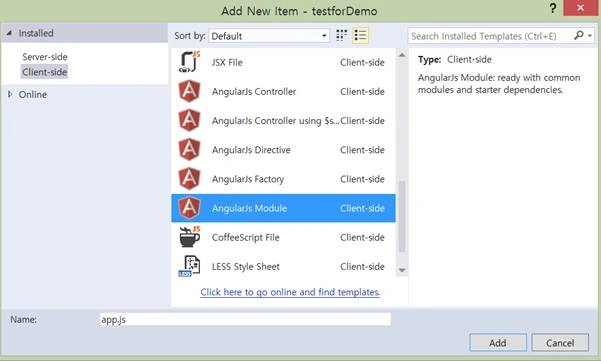Expand the Online tree node
601x361 pixels.
(10, 94)
